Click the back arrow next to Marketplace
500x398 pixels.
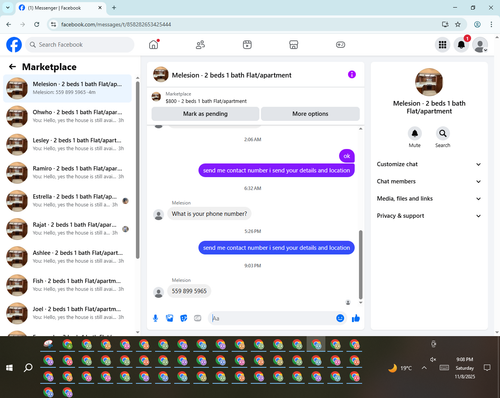point(12,67)
